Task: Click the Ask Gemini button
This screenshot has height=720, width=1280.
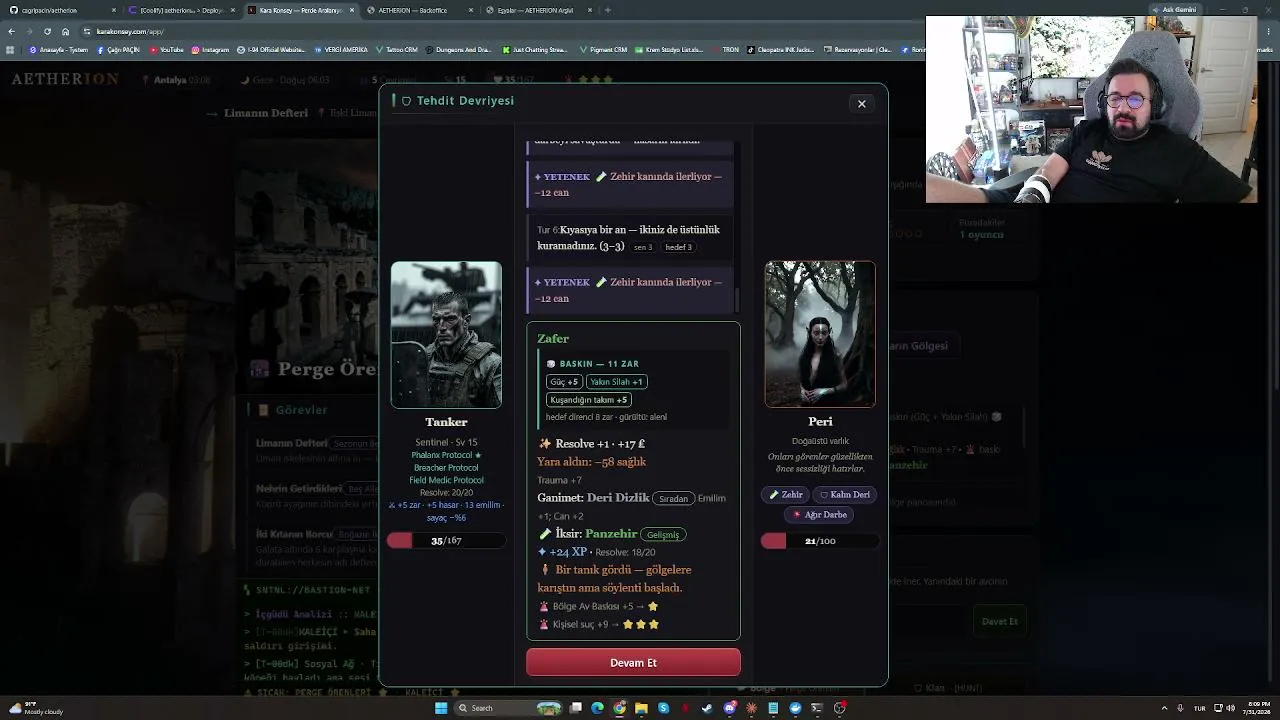Action: pyautogui.click(x=1174, y=10)
